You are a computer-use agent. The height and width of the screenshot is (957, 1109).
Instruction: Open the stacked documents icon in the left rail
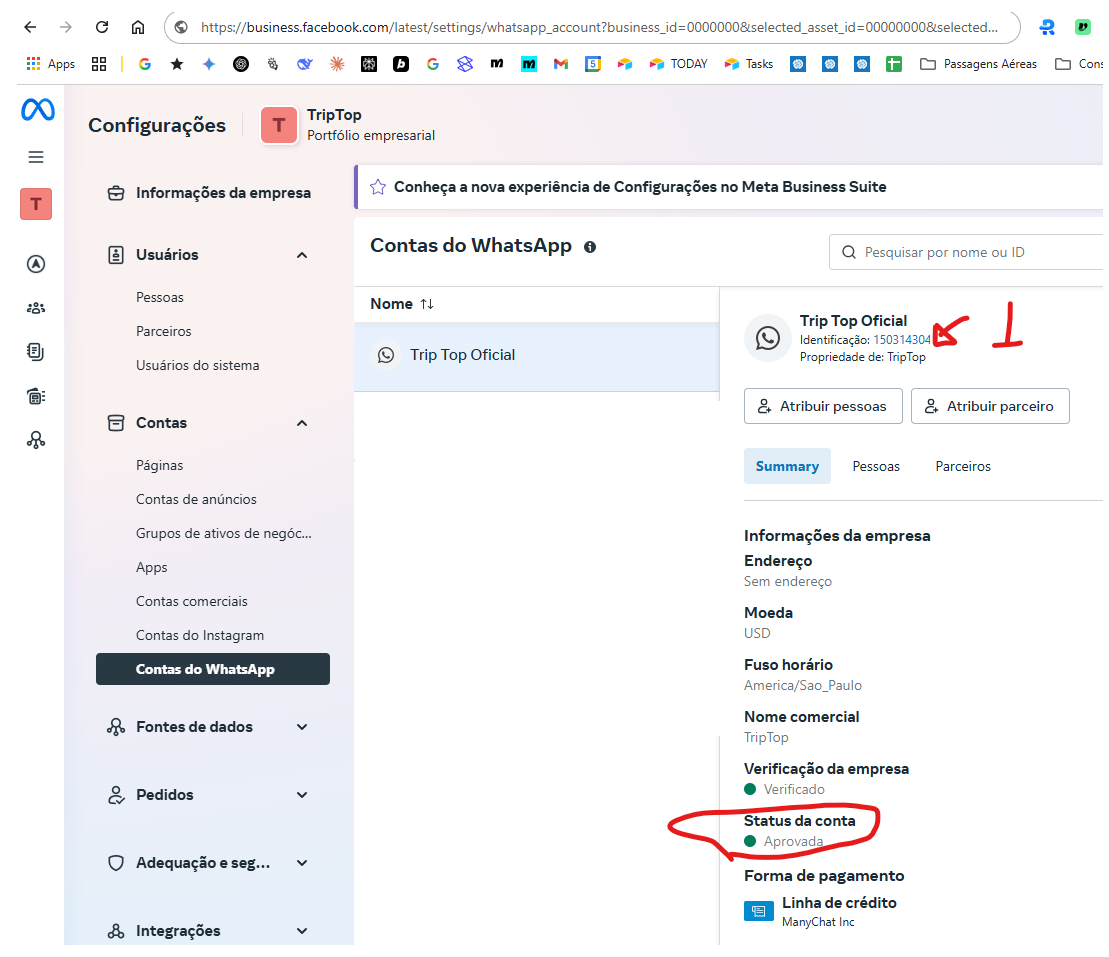[x=36, y=352]
